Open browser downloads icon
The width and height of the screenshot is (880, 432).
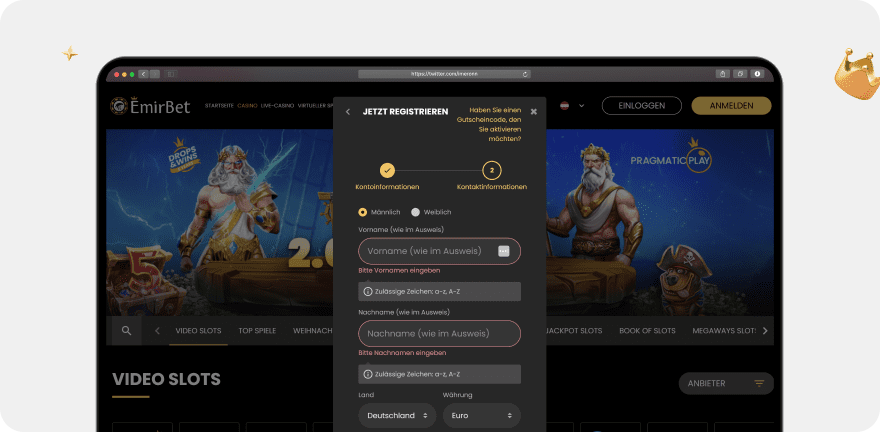[x=757, y=73]
